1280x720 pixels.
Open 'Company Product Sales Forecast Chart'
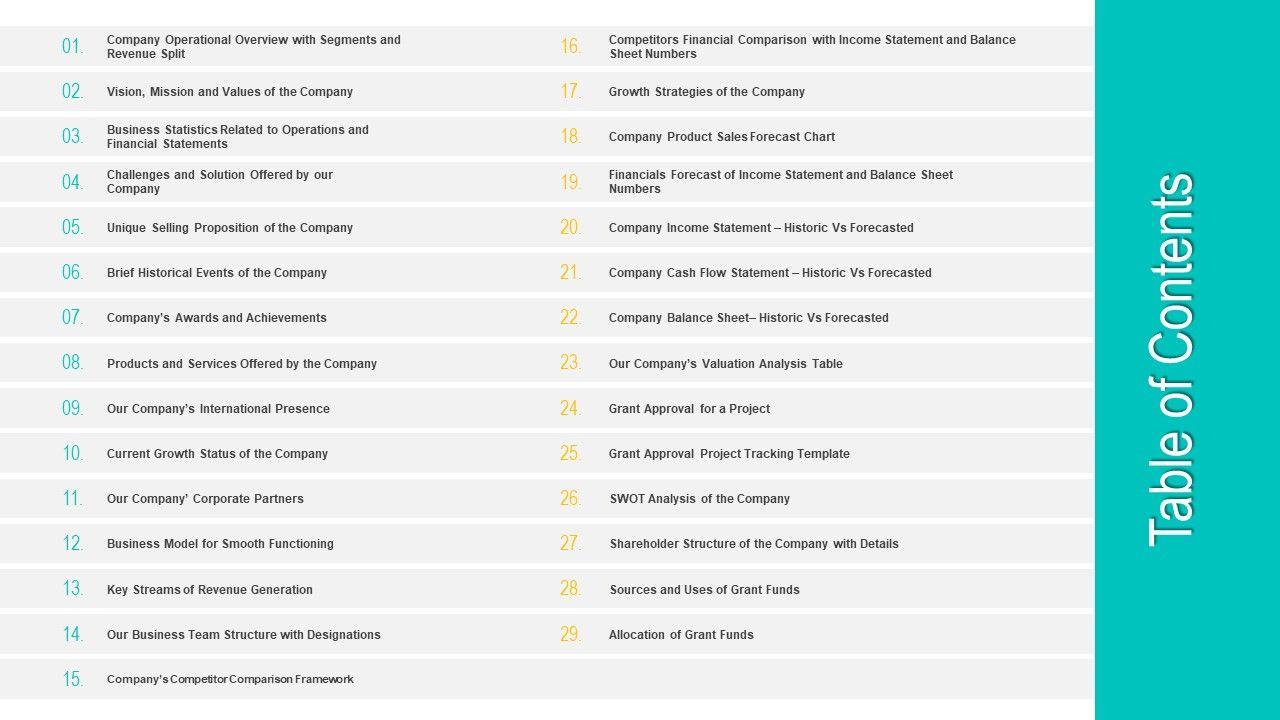[x=721, y=137]
